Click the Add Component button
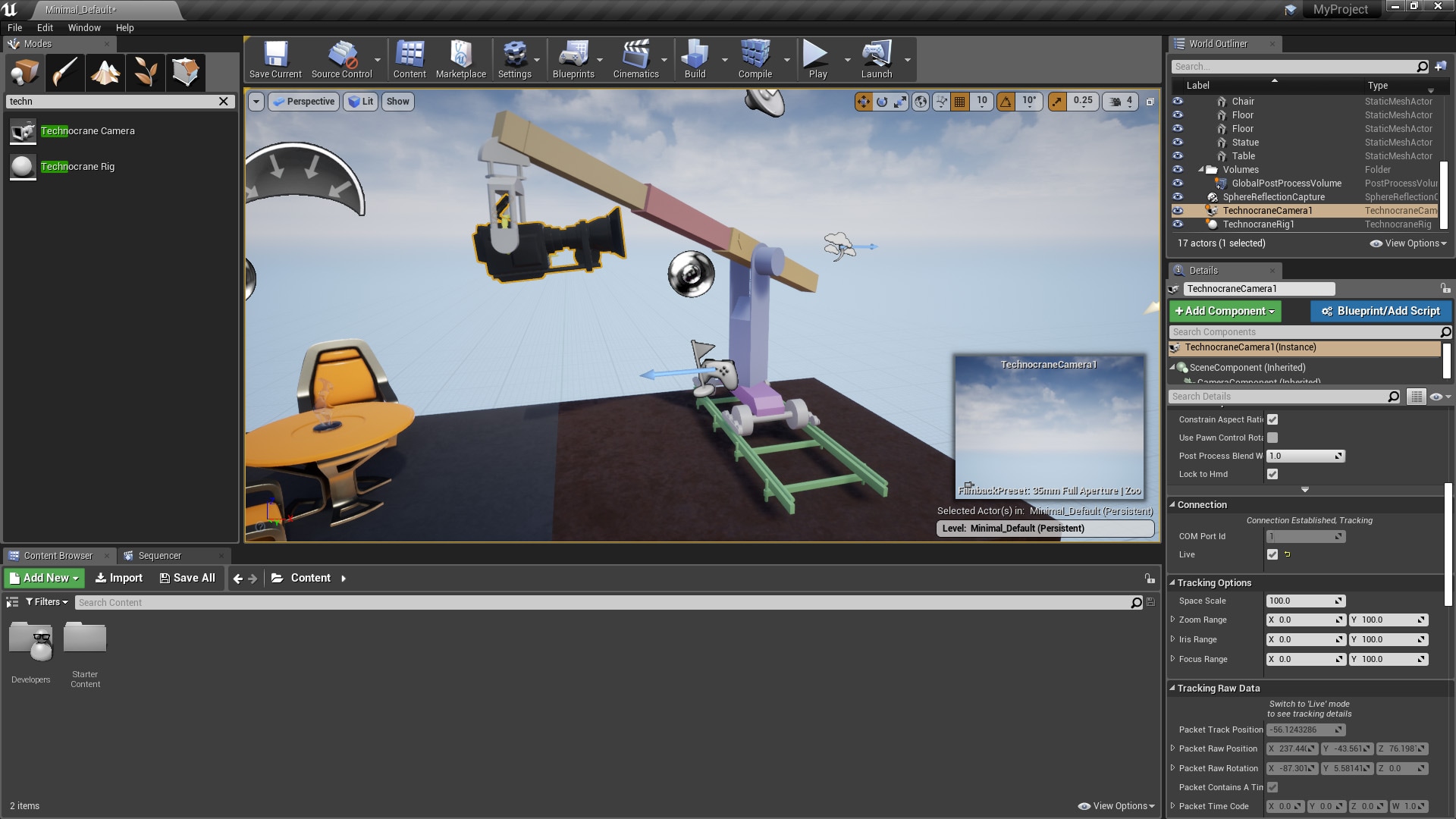This screenshot has width=1456, height=819. click(x=1225, y=311)
